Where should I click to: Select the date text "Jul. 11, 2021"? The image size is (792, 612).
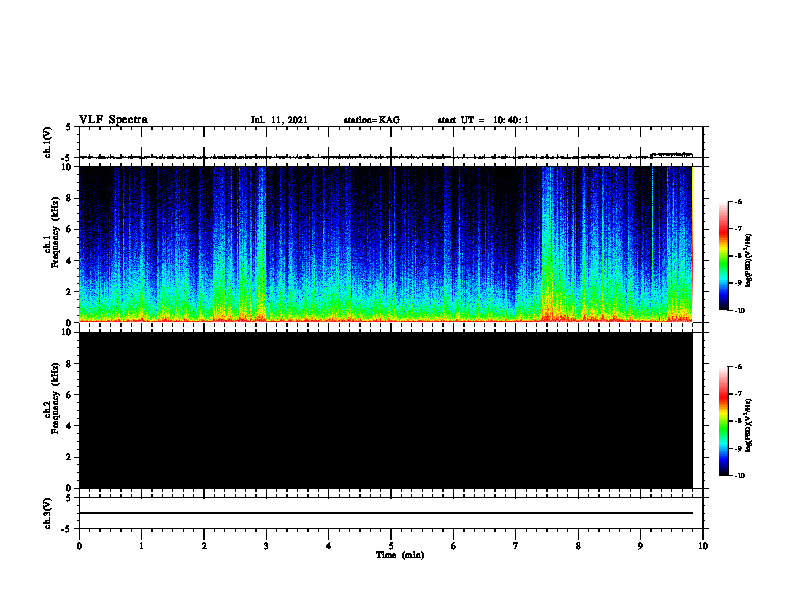point(279,120)
